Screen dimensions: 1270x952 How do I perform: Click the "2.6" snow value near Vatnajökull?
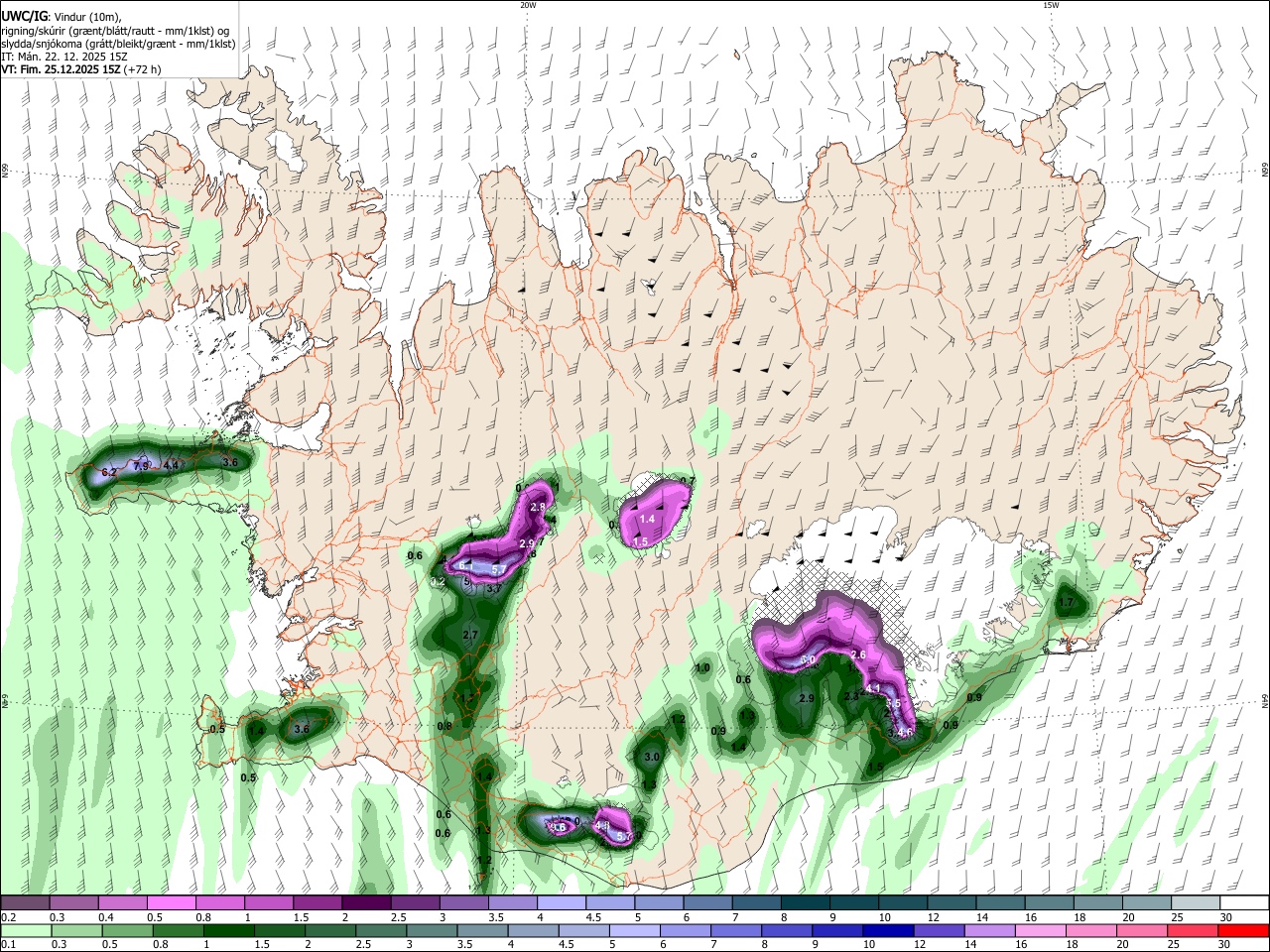click(859, 654)
